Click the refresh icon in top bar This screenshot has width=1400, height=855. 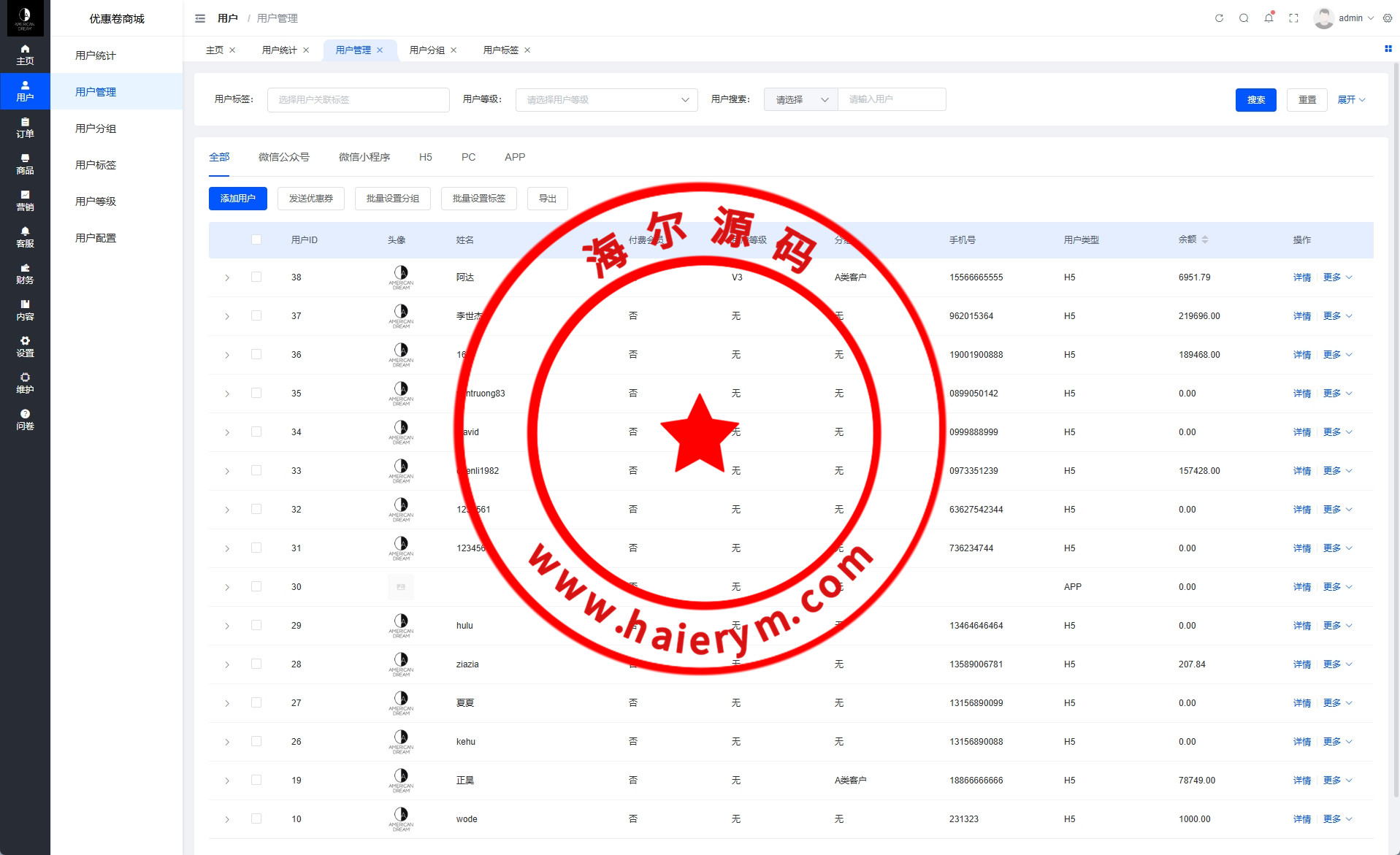point(1219,18)
